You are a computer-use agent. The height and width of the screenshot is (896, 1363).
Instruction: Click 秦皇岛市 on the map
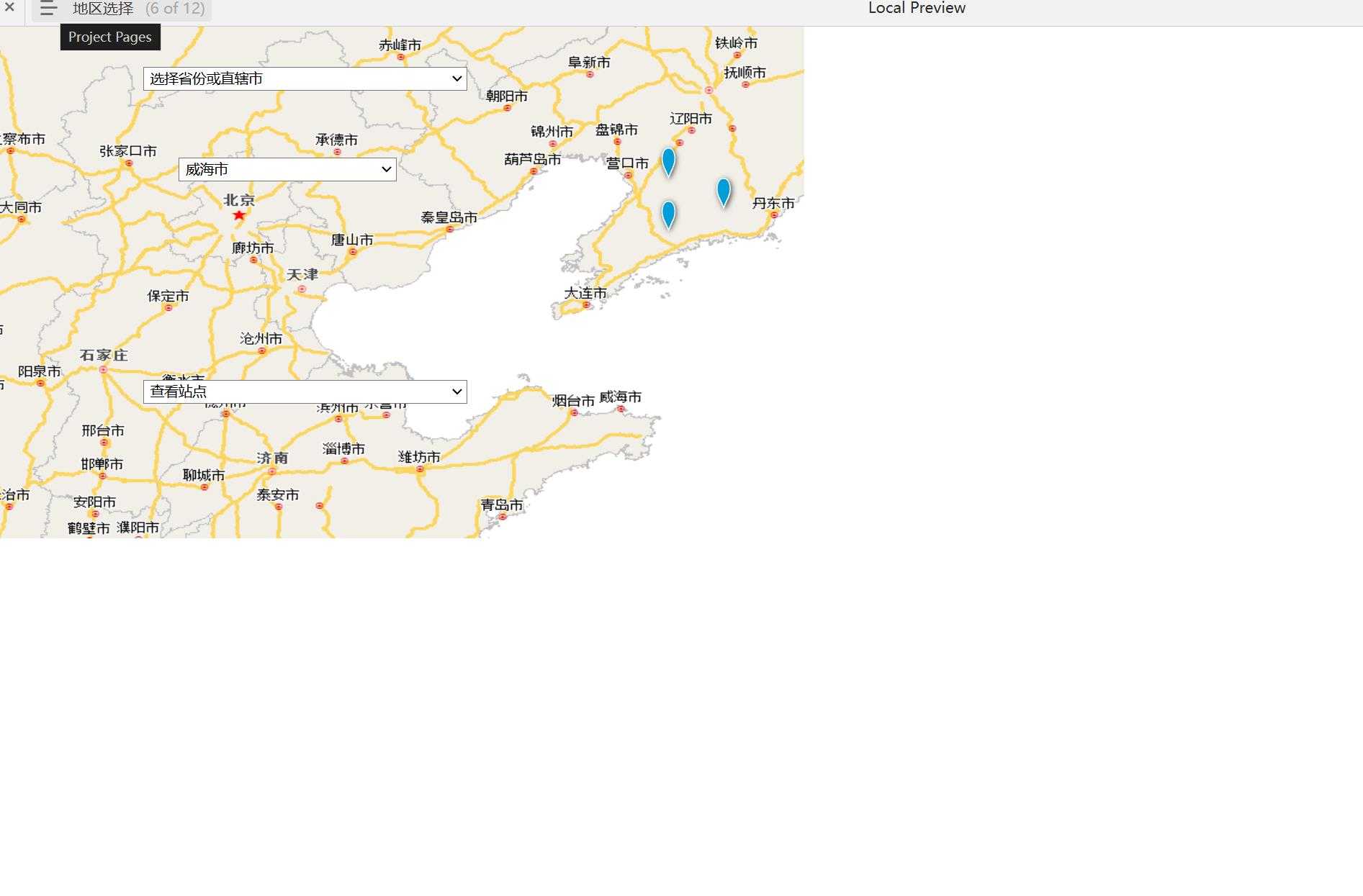449,217
